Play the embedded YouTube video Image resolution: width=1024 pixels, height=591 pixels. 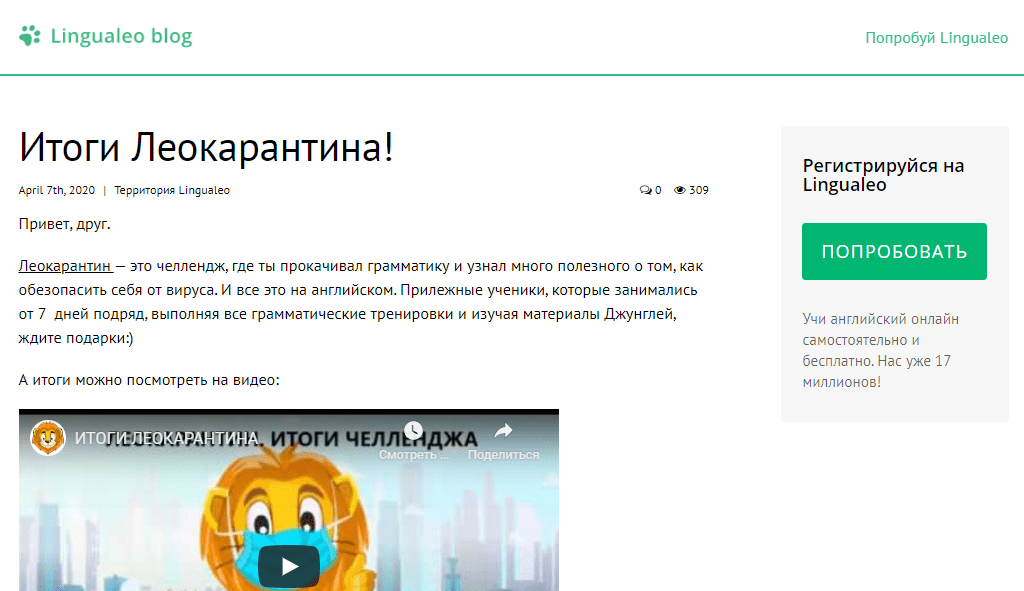point(289,566)
